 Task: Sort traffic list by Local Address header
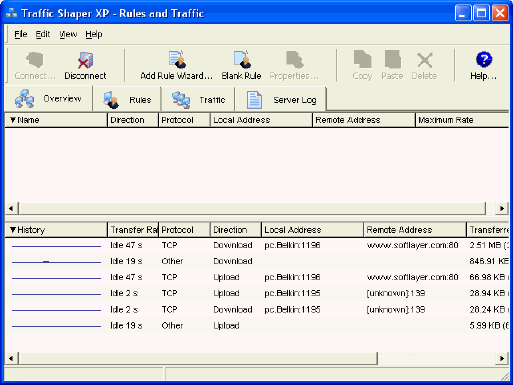click(x=313, y=230)
